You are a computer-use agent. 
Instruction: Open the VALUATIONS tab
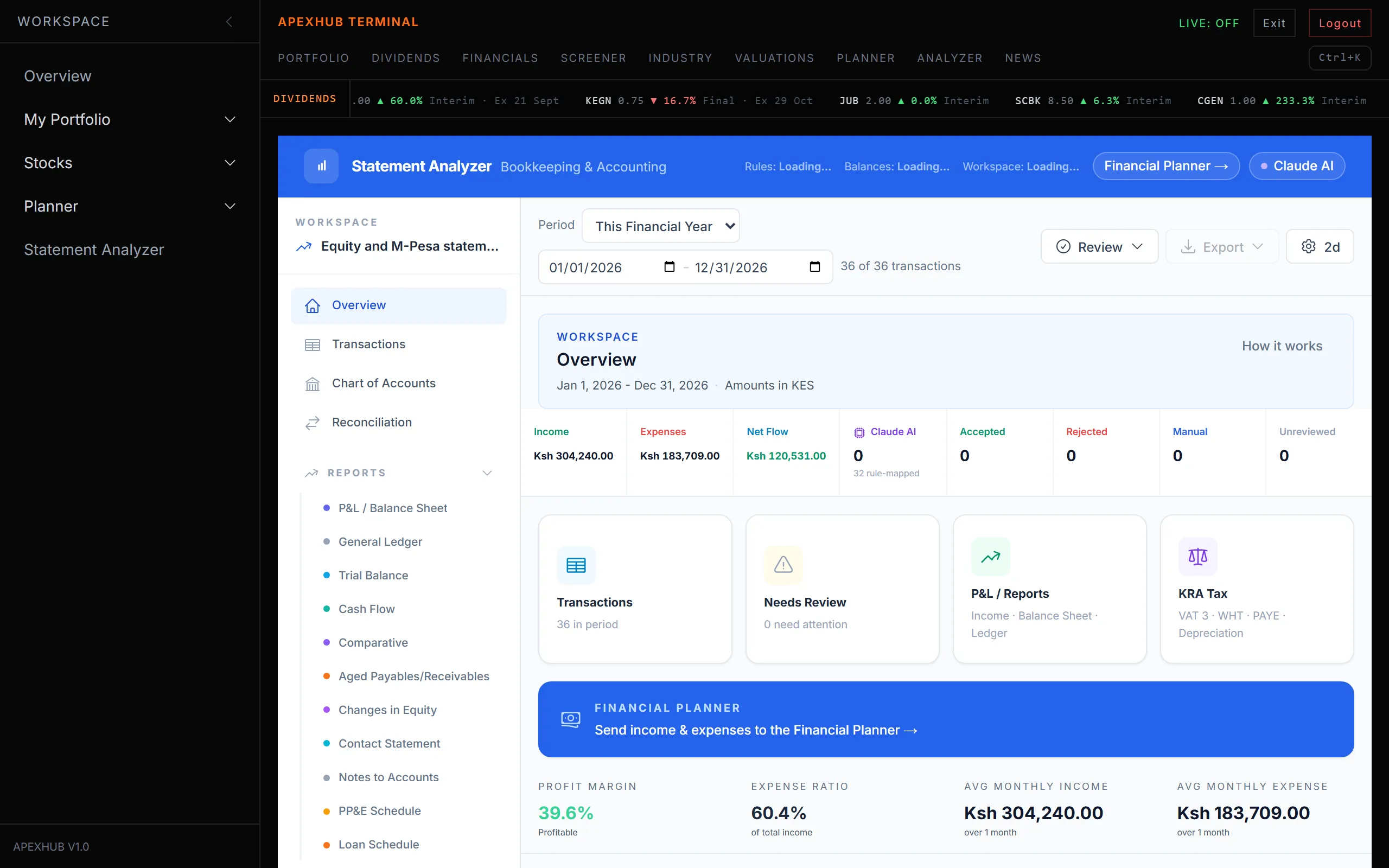click(775, 58)
